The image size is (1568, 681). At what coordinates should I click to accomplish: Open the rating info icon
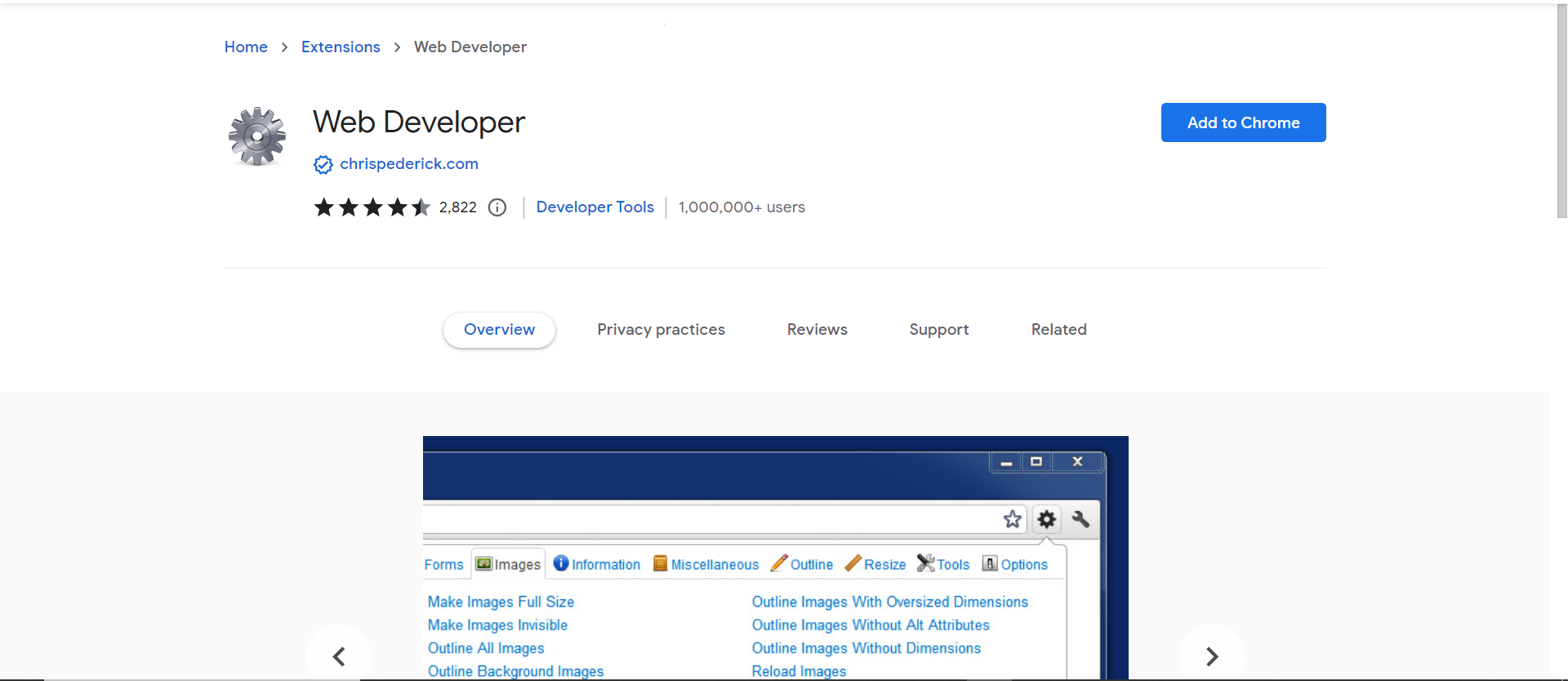[497, 207]
